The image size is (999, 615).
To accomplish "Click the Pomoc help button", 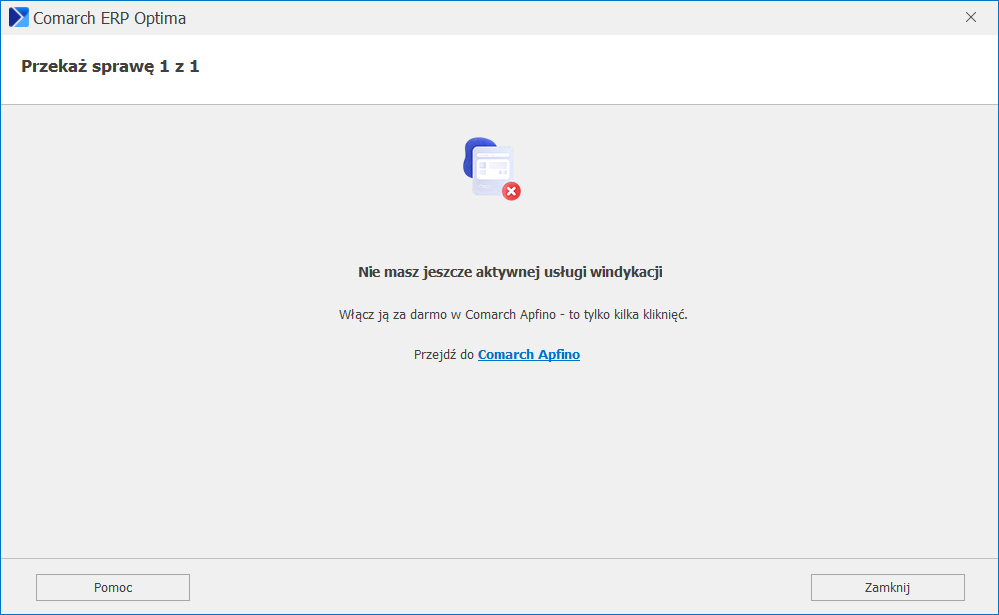I will (x=113, y=588).
